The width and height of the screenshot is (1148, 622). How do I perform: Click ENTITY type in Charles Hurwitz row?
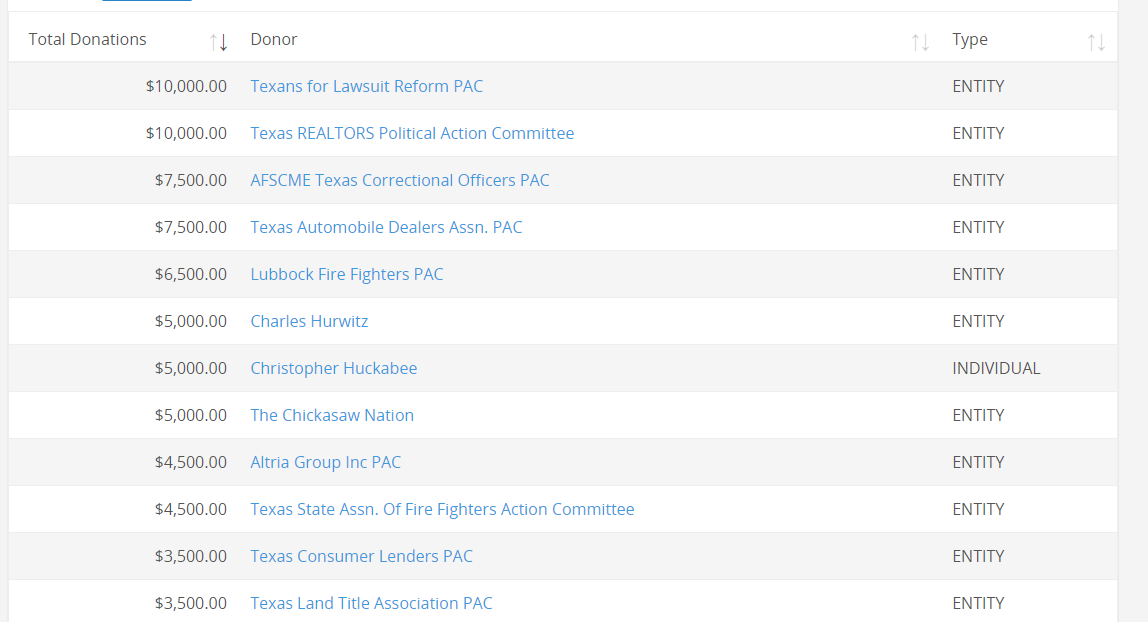point(978,321)
